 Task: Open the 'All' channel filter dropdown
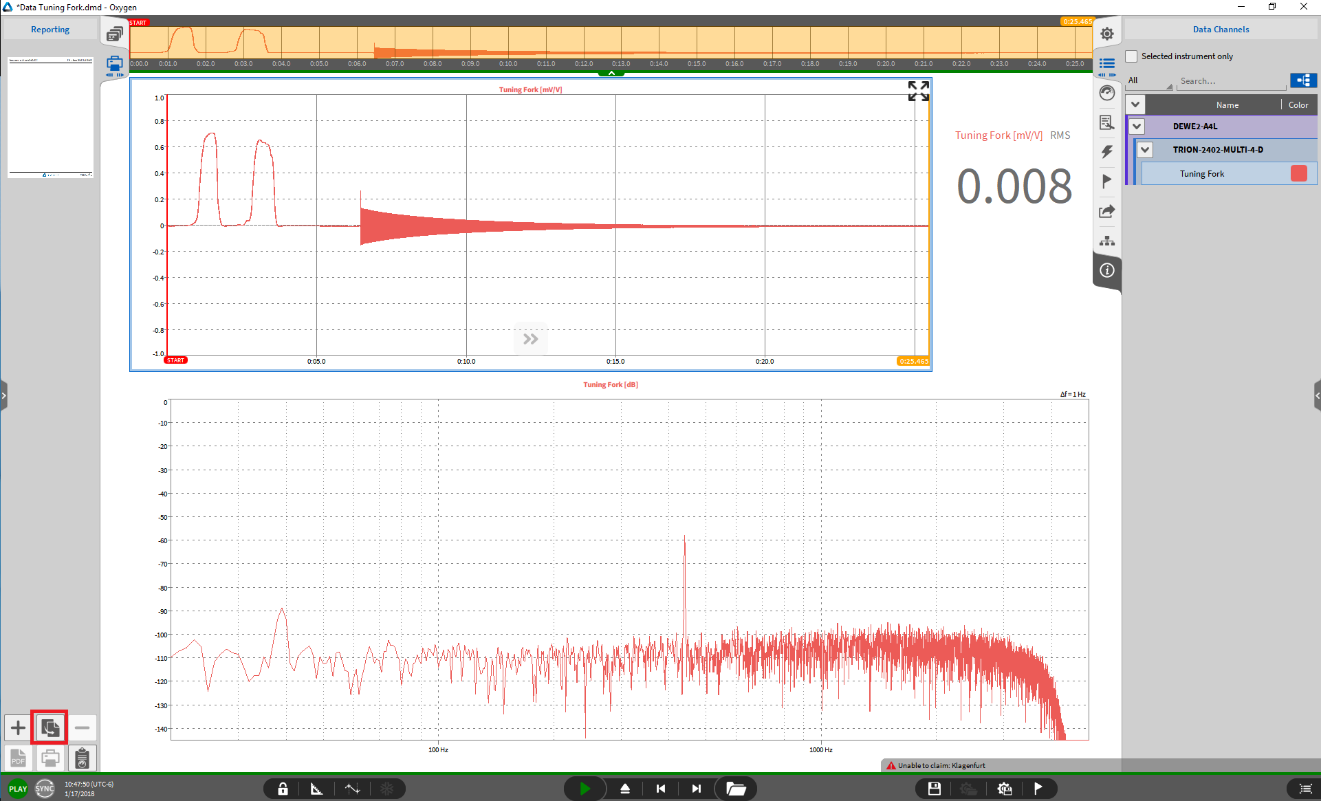pyautogui.click(x=1148, y=82)
